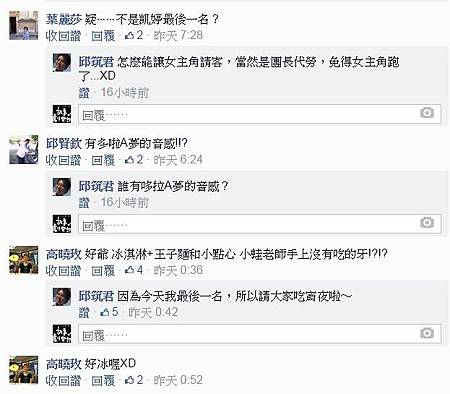View the 5 likes on 邱筑君's midnight snack reply
450x394 pixels.
(109, 312)
